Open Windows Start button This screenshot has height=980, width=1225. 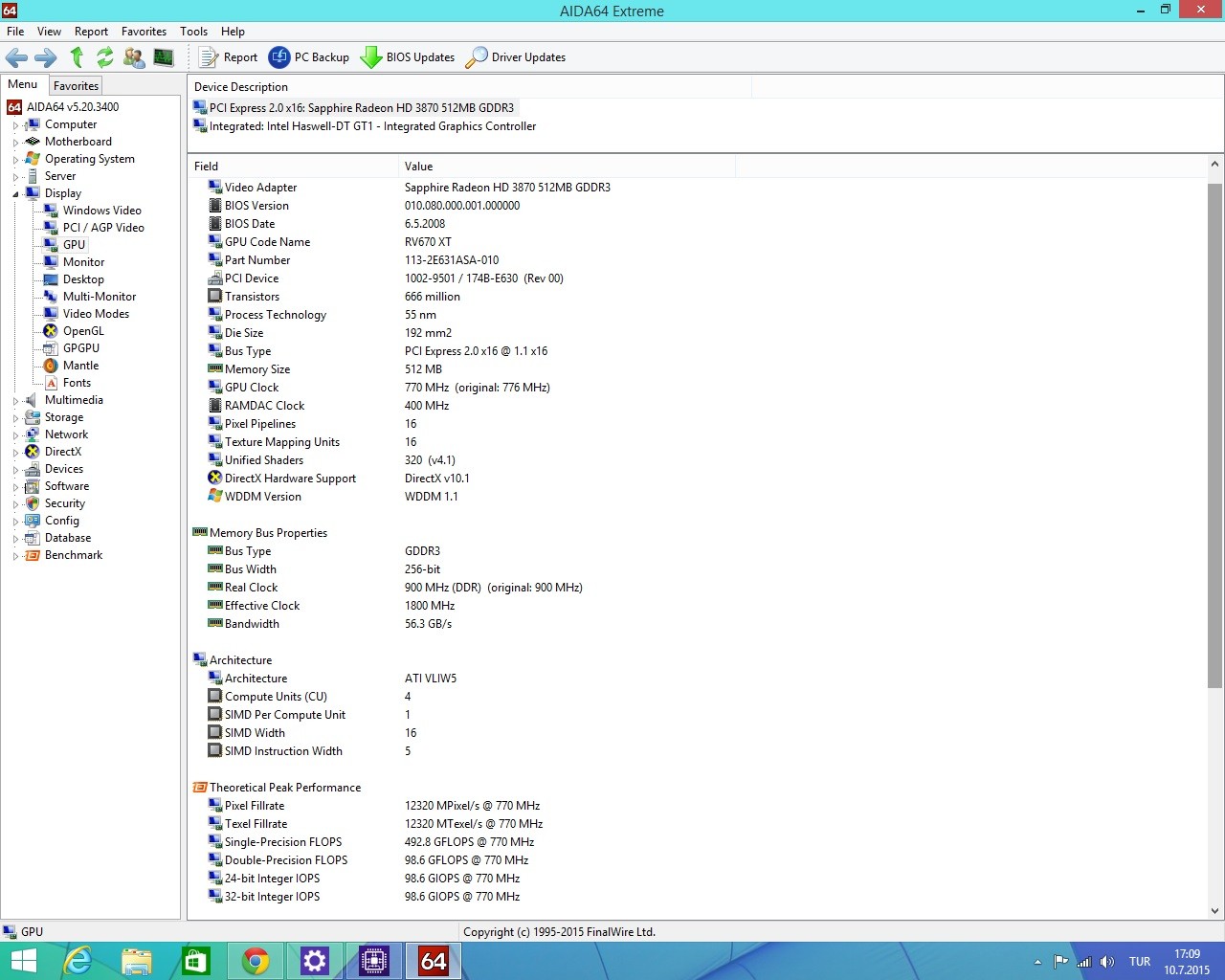(x=23, y=961)
